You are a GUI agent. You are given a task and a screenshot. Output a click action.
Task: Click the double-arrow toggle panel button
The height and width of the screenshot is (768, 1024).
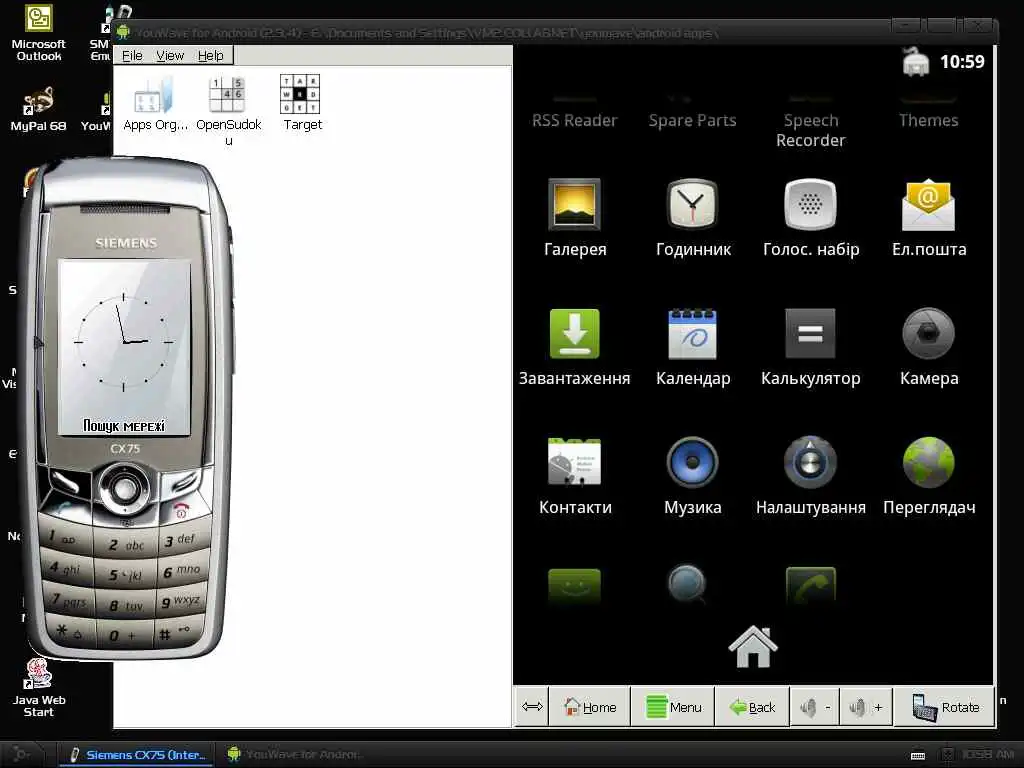(532, 707)
